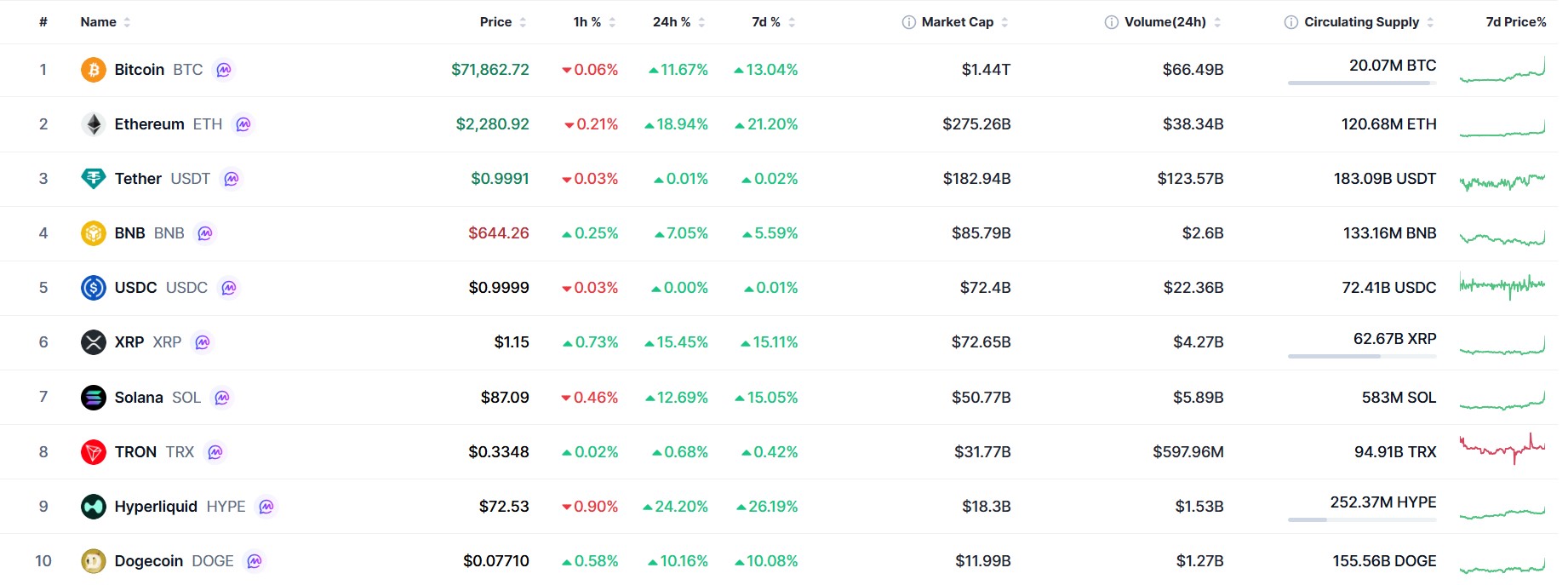Click USDC's 72.41B USDC supply
The width and height of the screenshot is (1568, 585).
pyautogui.click(x=1389, y=288)
